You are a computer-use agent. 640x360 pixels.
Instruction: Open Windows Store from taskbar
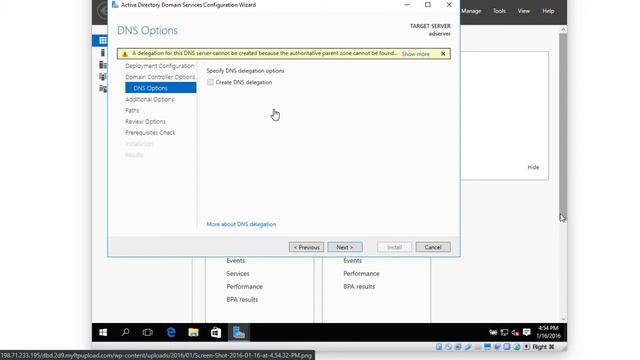pos(216,333)
